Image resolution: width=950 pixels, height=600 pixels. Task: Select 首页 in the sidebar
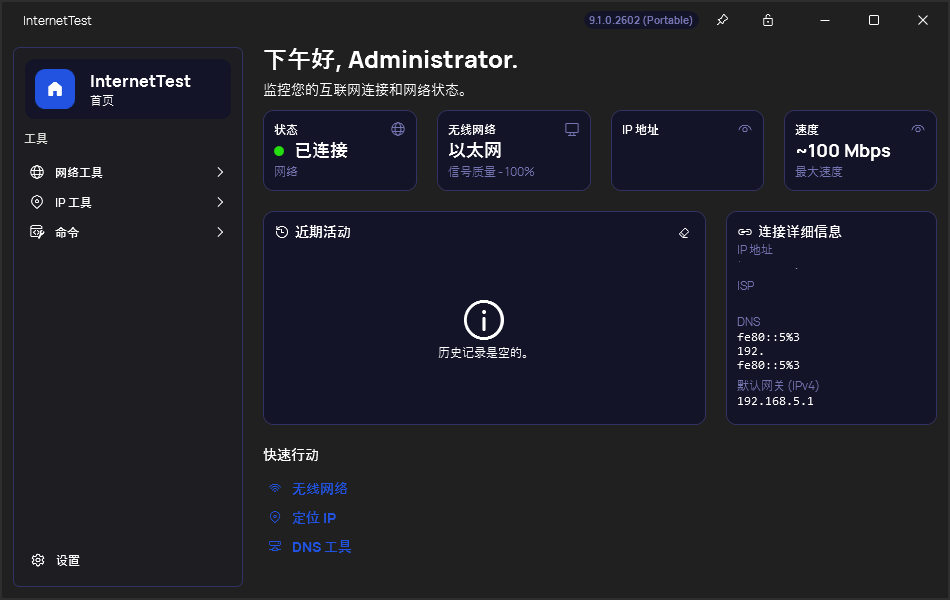127,88
